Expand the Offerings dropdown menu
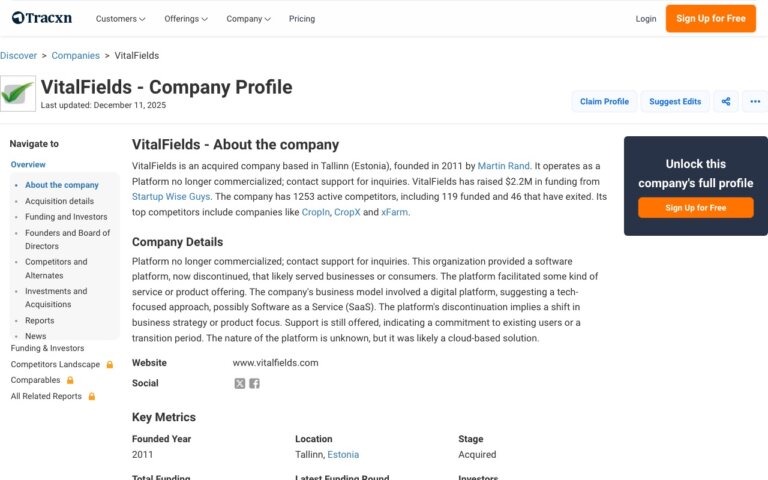 pos(186,19)
